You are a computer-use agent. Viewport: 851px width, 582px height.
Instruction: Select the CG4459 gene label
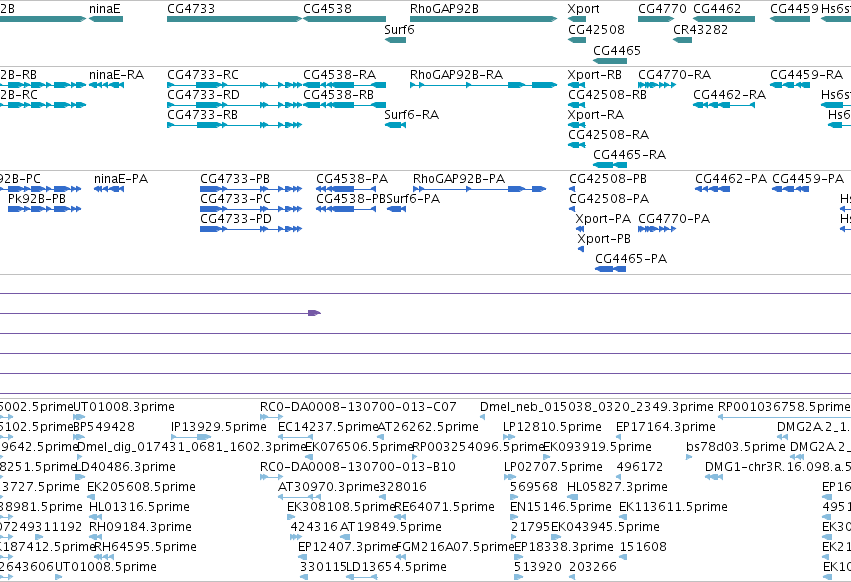click(x=795, y=9)
